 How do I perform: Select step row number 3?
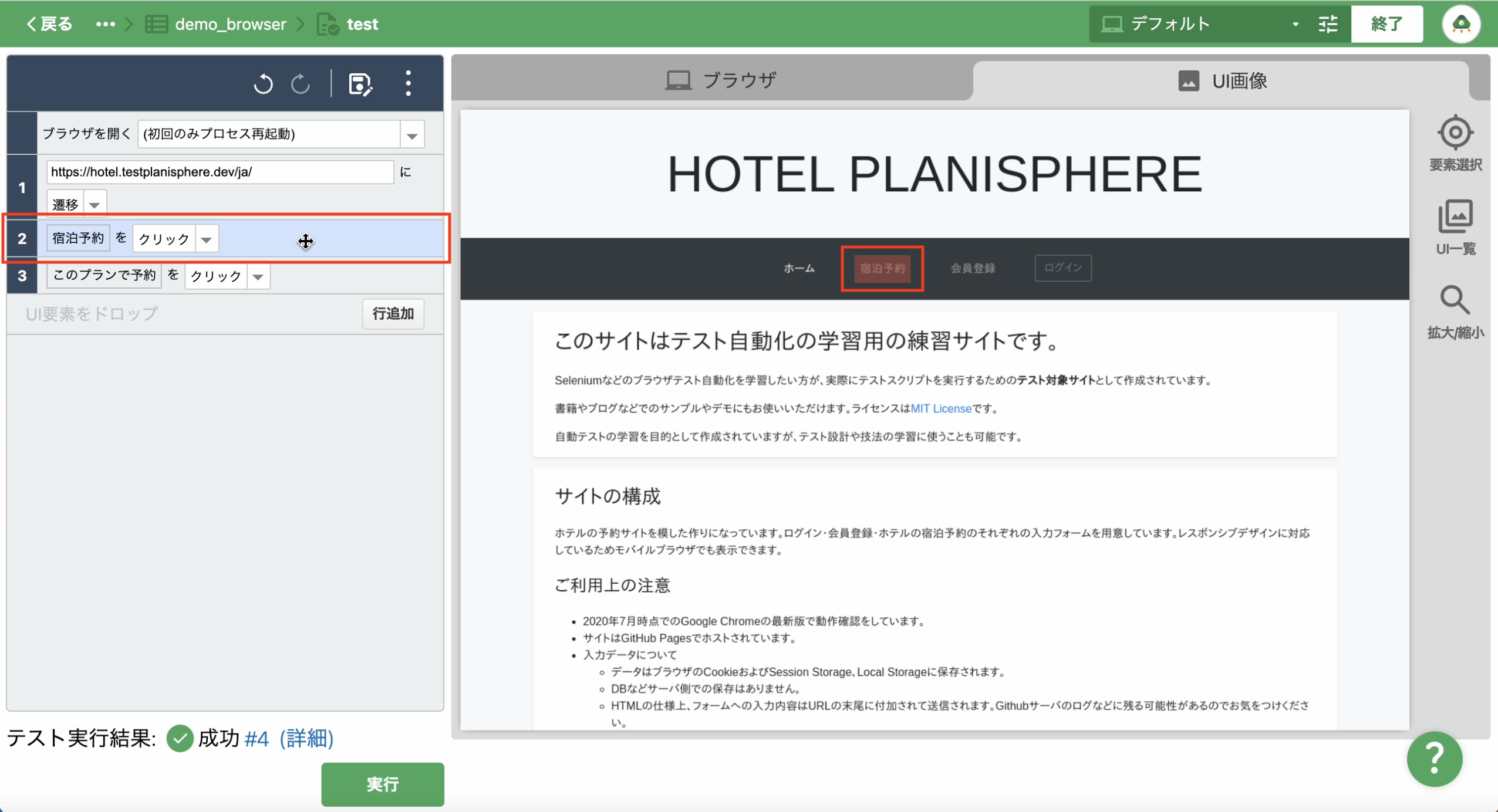coord(22,276)
